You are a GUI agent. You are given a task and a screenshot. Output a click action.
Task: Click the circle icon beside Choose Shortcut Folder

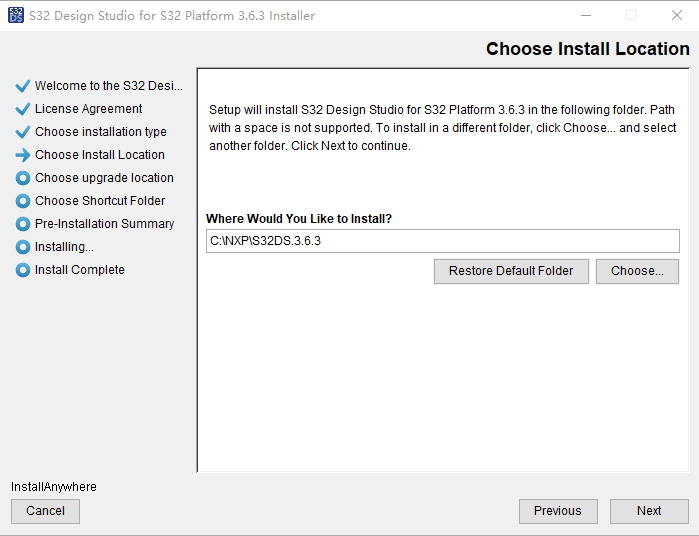(23, 201)
